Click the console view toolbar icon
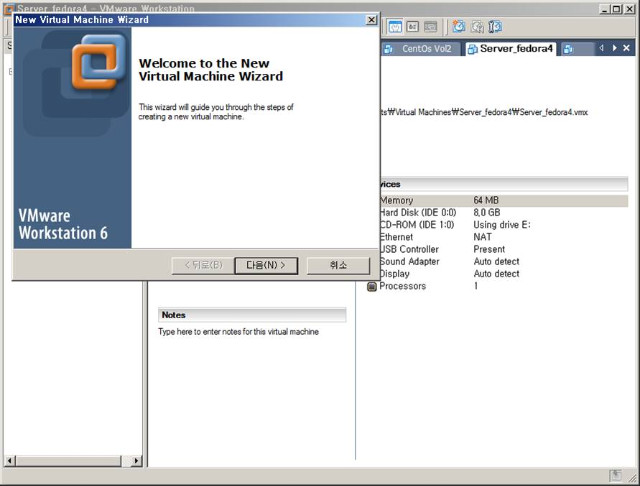Screen dimensions: 640x486 (413, 27)
